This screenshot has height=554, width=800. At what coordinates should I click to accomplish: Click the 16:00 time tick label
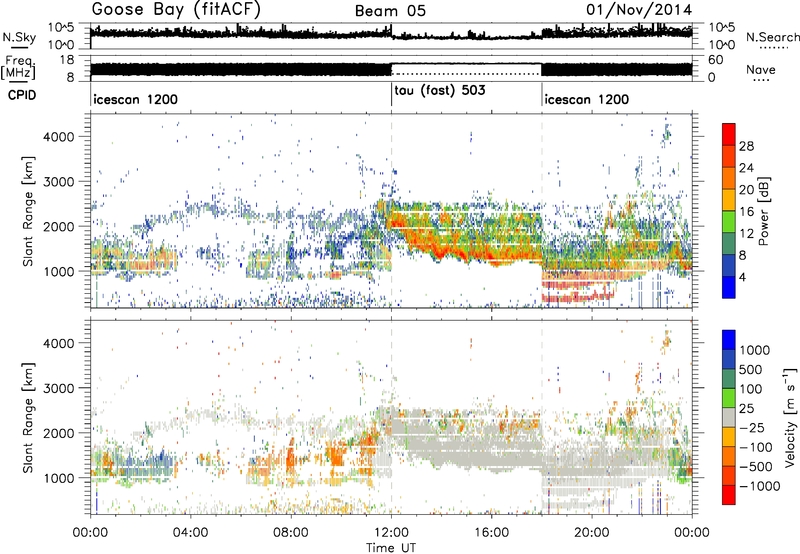(x=491, y=533)
